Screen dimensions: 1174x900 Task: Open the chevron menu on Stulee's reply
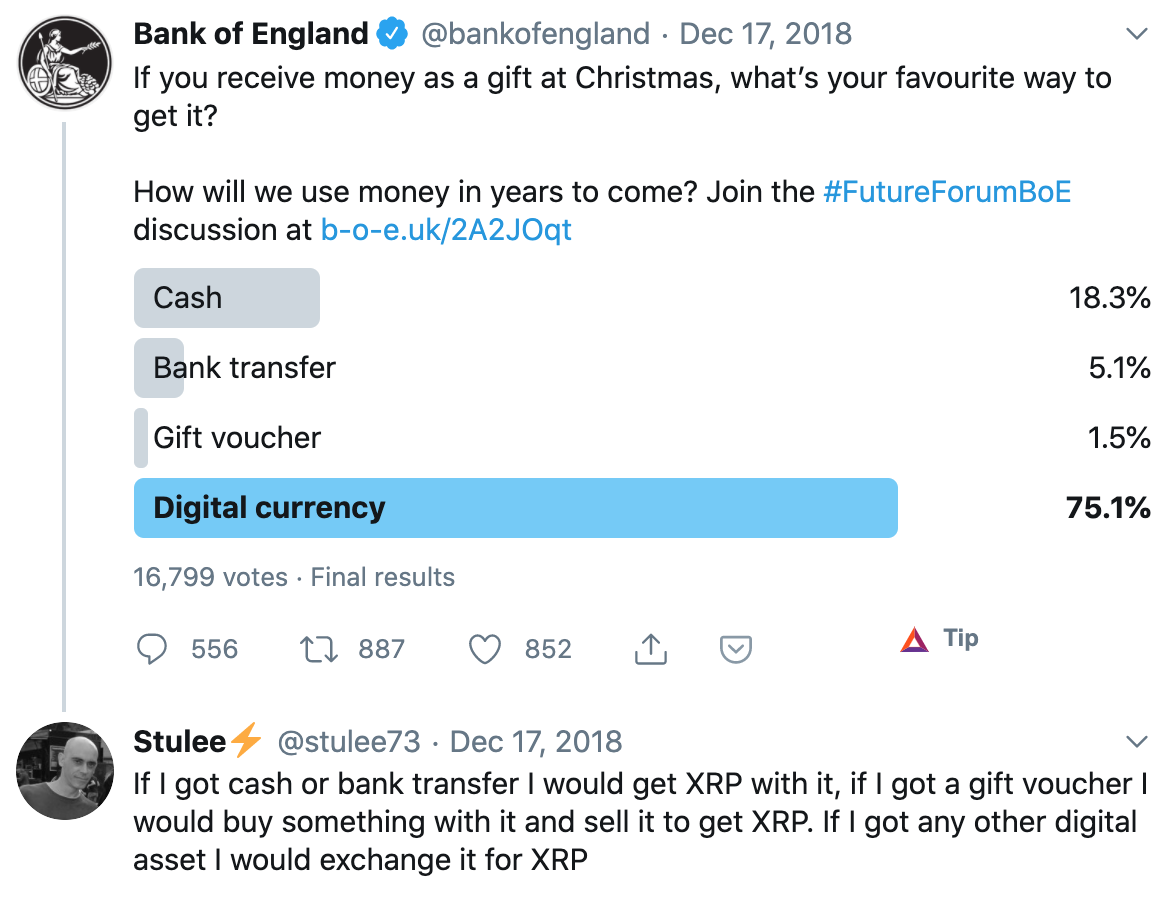[1137, 742]
